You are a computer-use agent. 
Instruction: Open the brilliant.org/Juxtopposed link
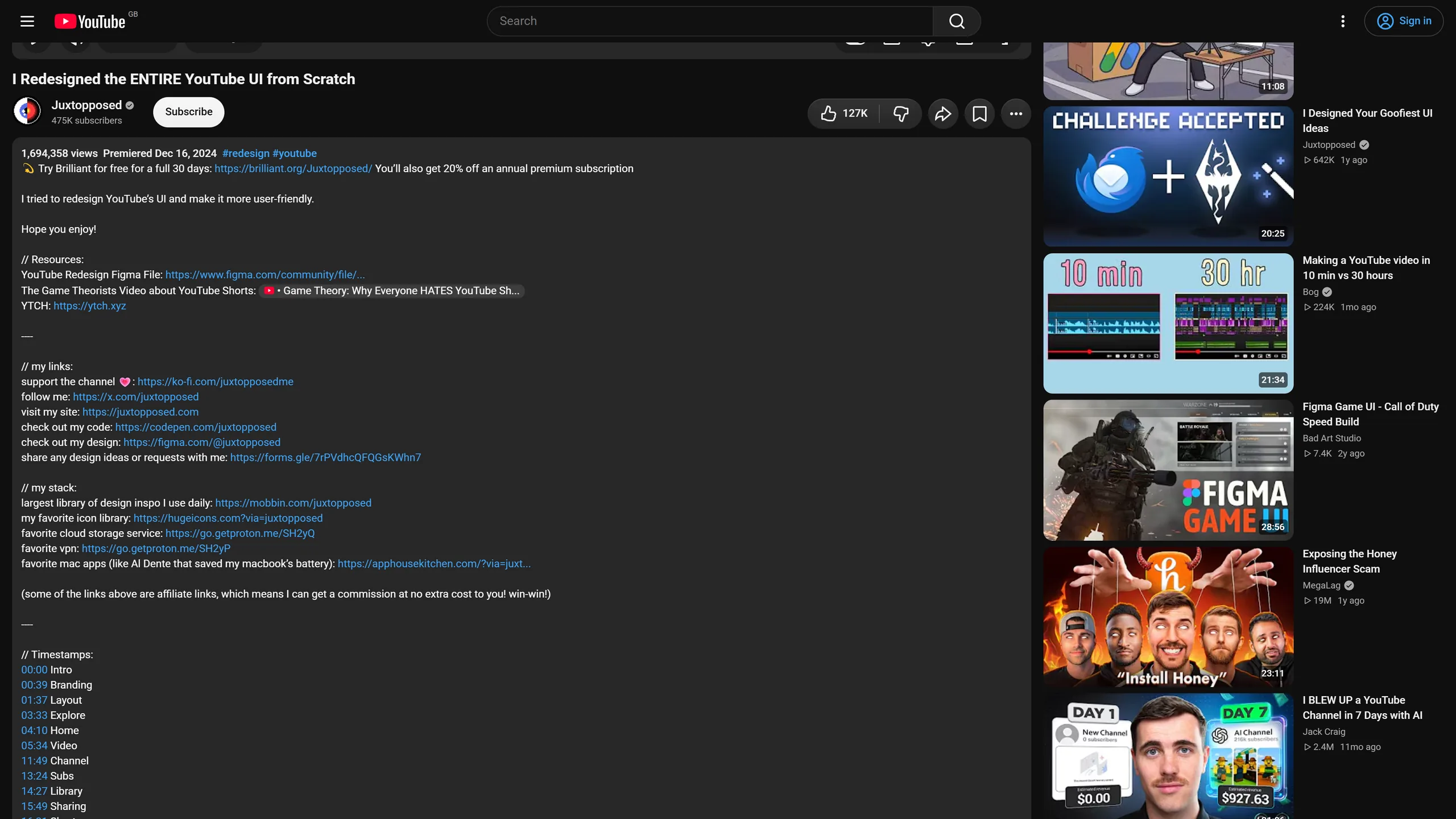(293, 168)
